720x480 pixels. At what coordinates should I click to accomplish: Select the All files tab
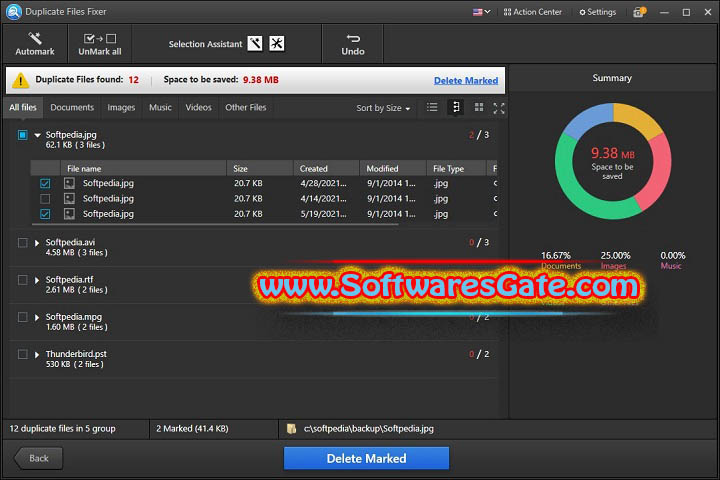[23, 107]
